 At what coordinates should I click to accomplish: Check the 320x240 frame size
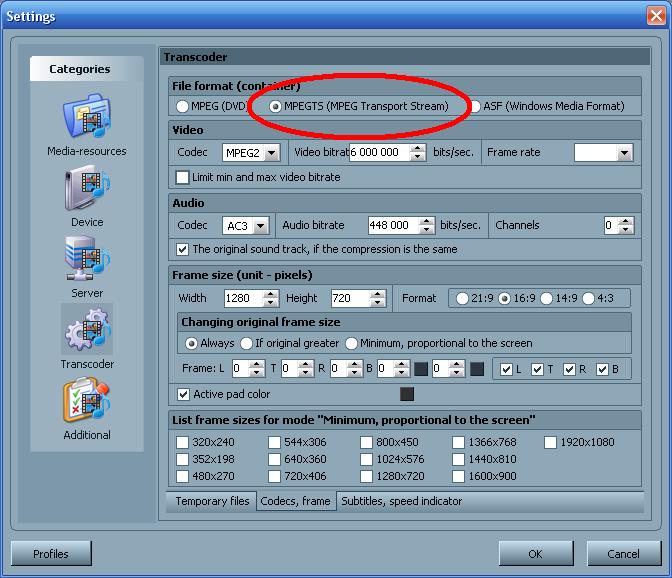(183, 442)
